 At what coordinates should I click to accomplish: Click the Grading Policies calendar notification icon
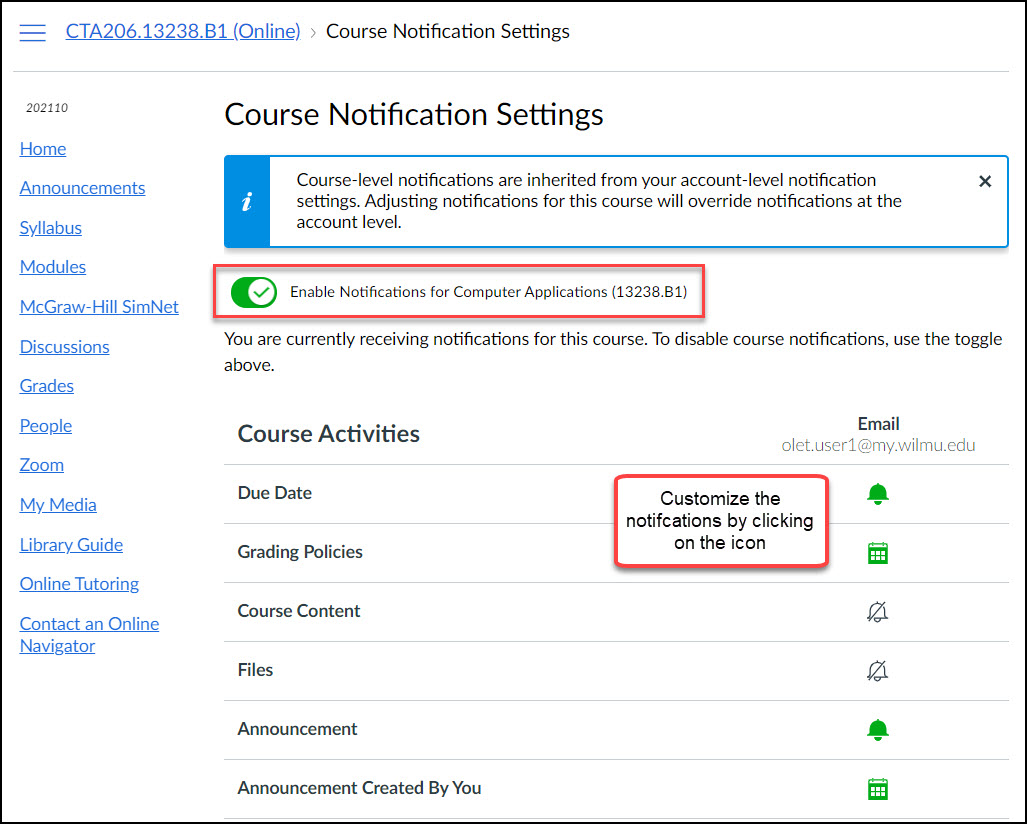[877, 552]
